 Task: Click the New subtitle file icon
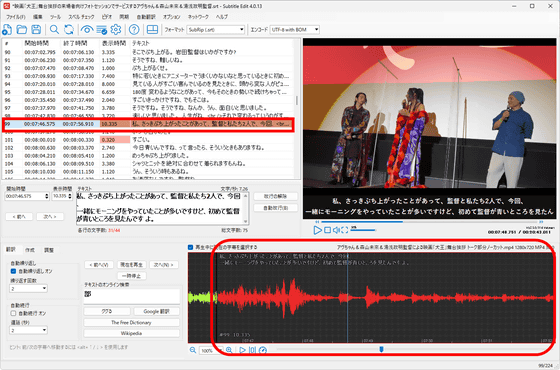click(x=7, y=30)
